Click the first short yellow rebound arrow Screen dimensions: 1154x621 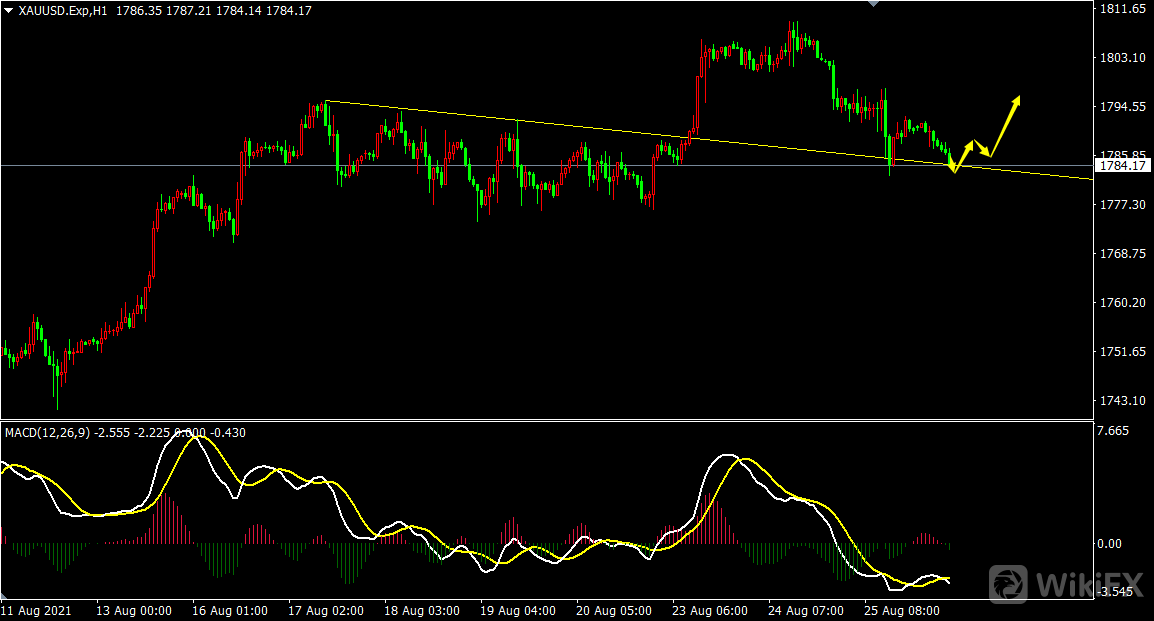pos(963,156)
